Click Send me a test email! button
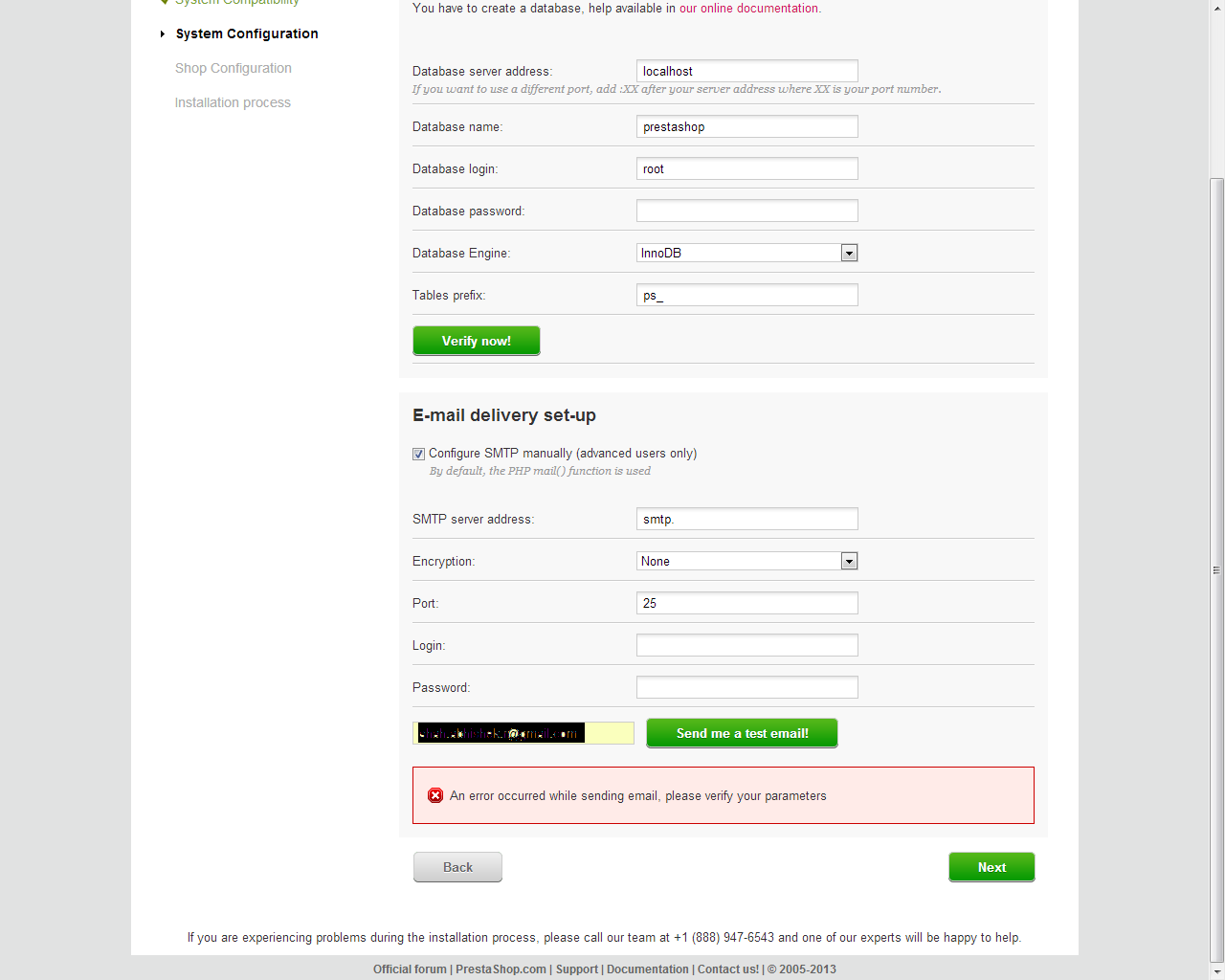This screenshot has height=980, width=1225. click(x=742, y=733)
